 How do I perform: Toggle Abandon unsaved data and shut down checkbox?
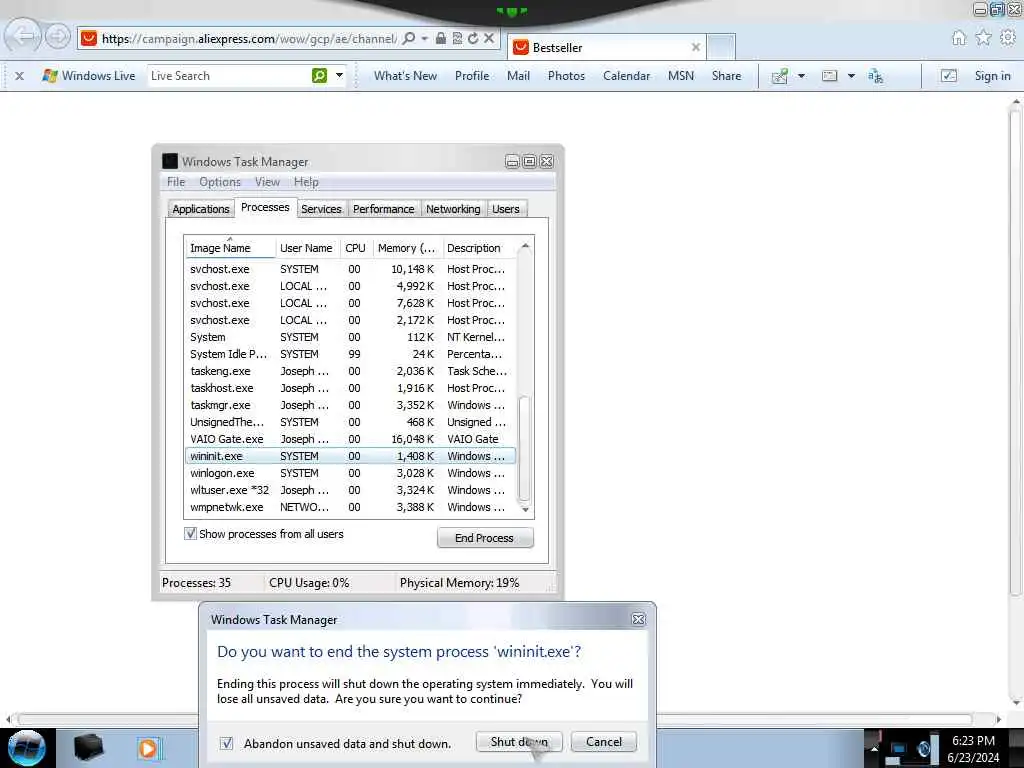pos(227,743)
